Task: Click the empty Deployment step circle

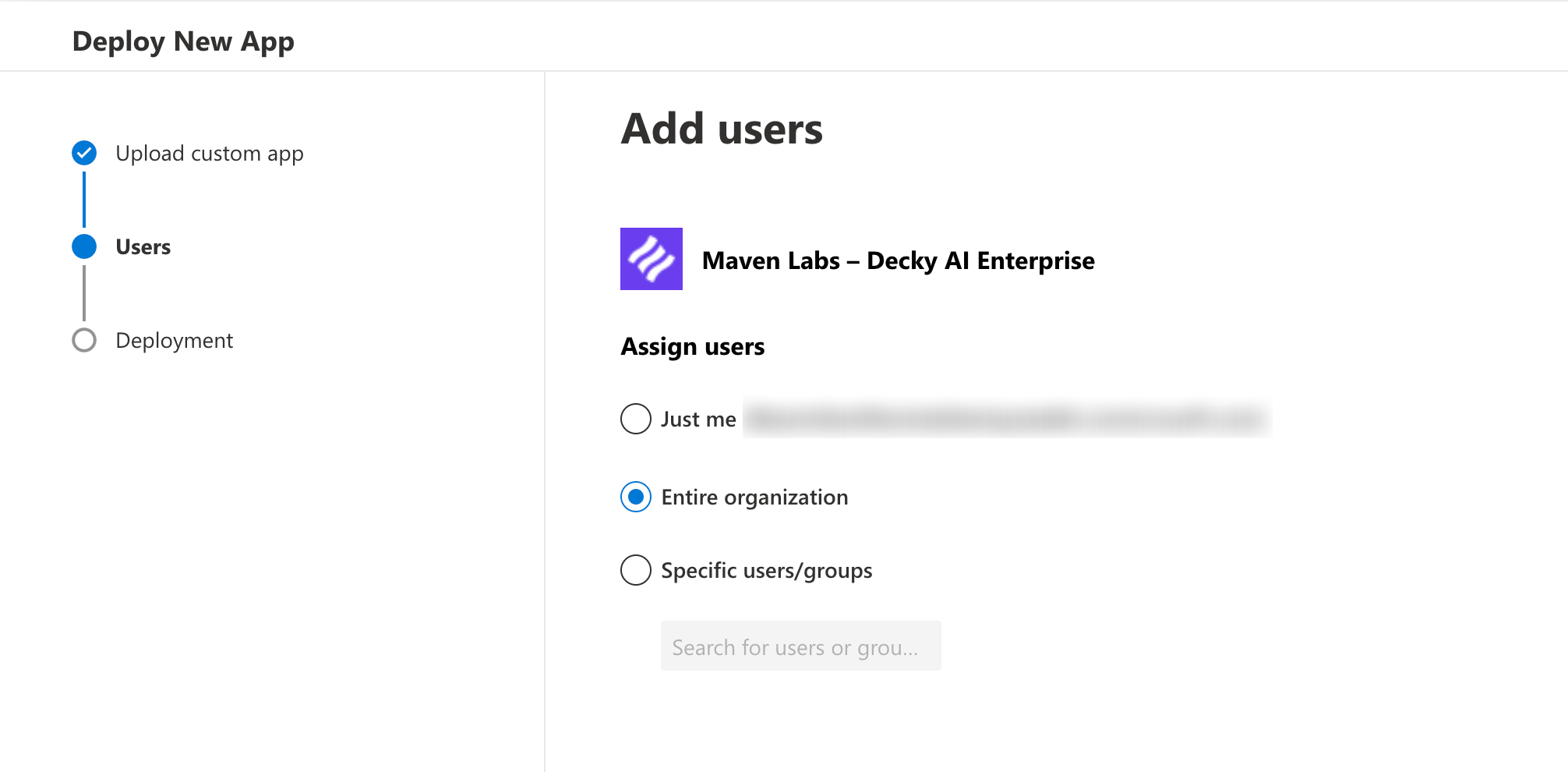Action: tap(84, 340)
